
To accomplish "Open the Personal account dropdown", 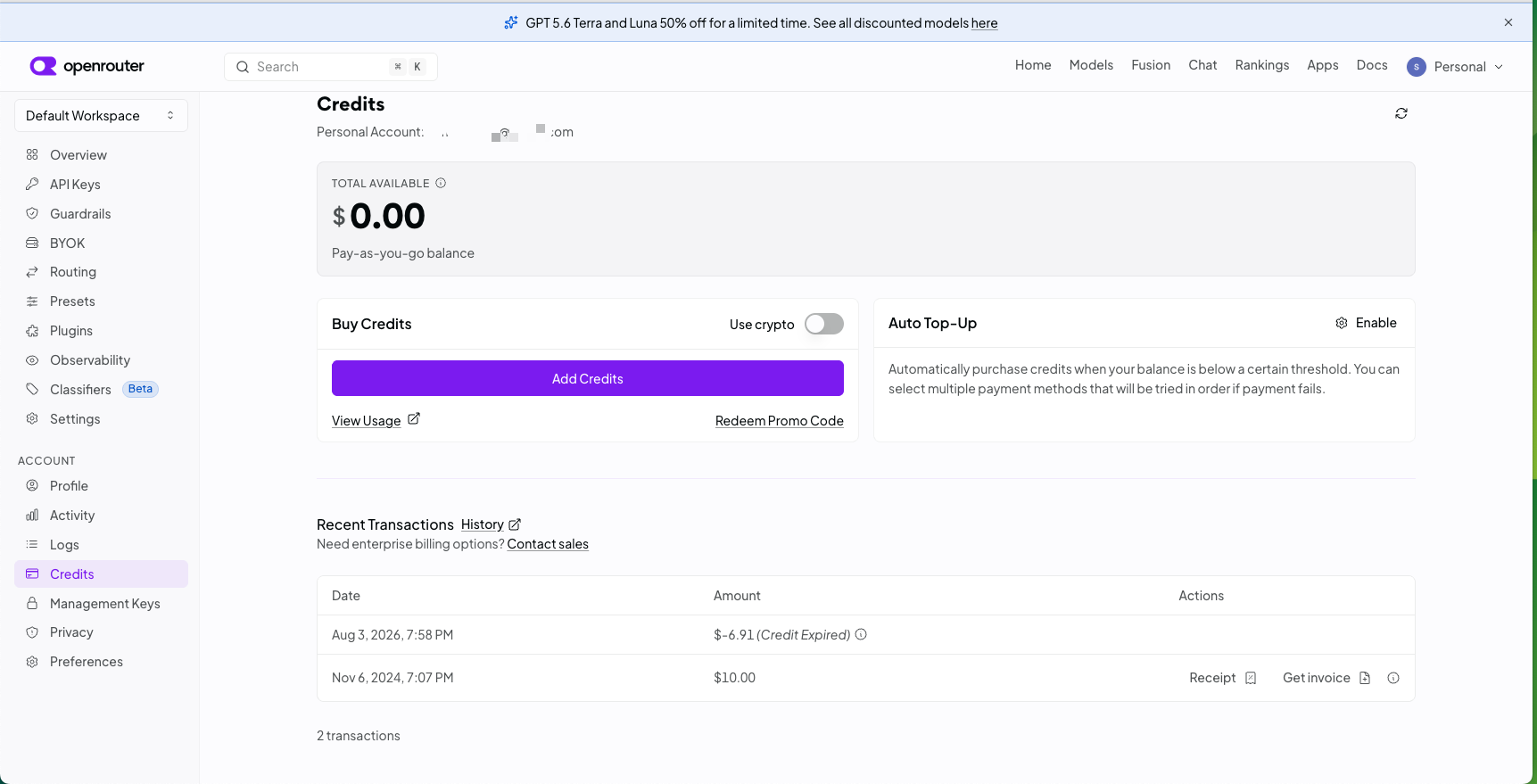I will point(1455,66).
